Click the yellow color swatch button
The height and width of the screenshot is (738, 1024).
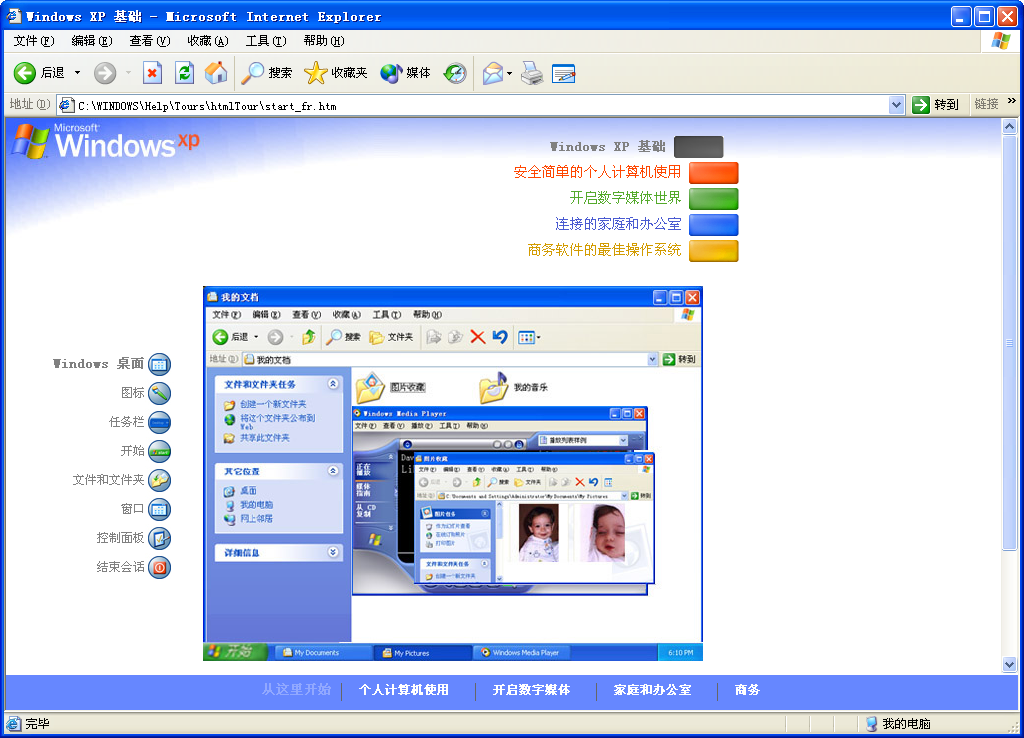714,251
